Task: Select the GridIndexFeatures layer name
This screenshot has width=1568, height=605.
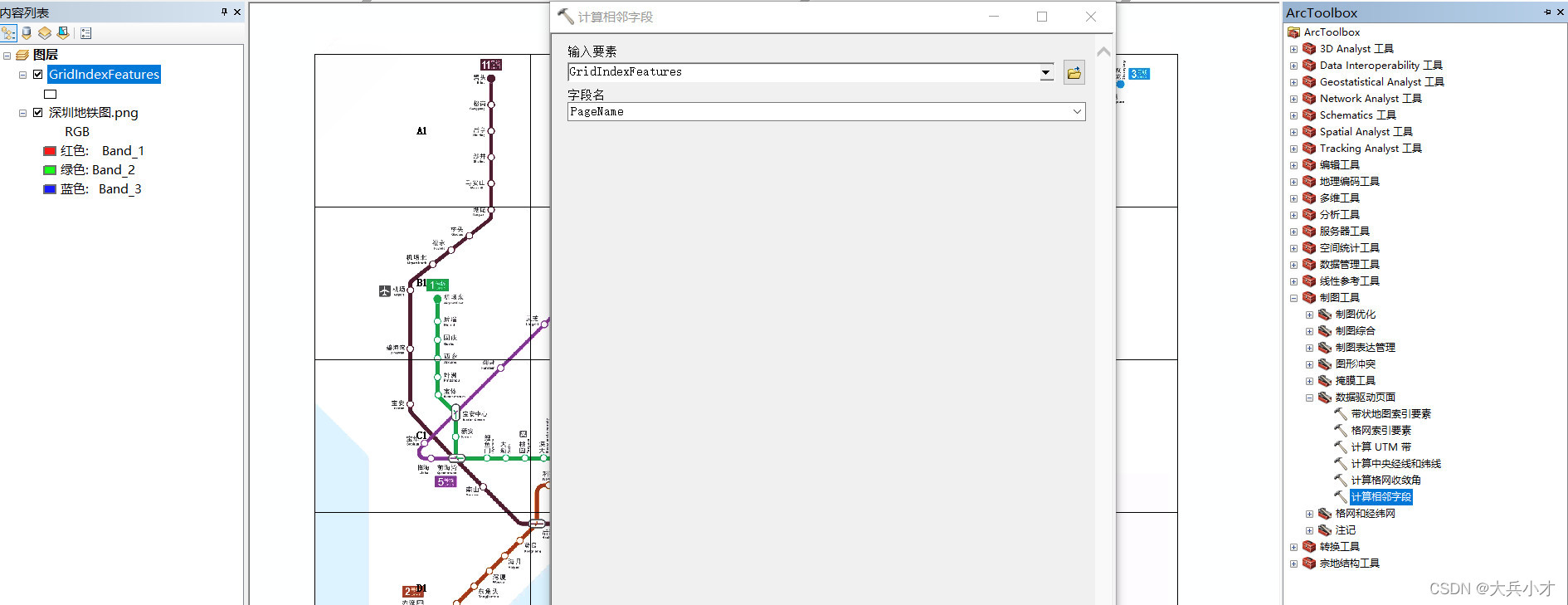Action: 104,74
